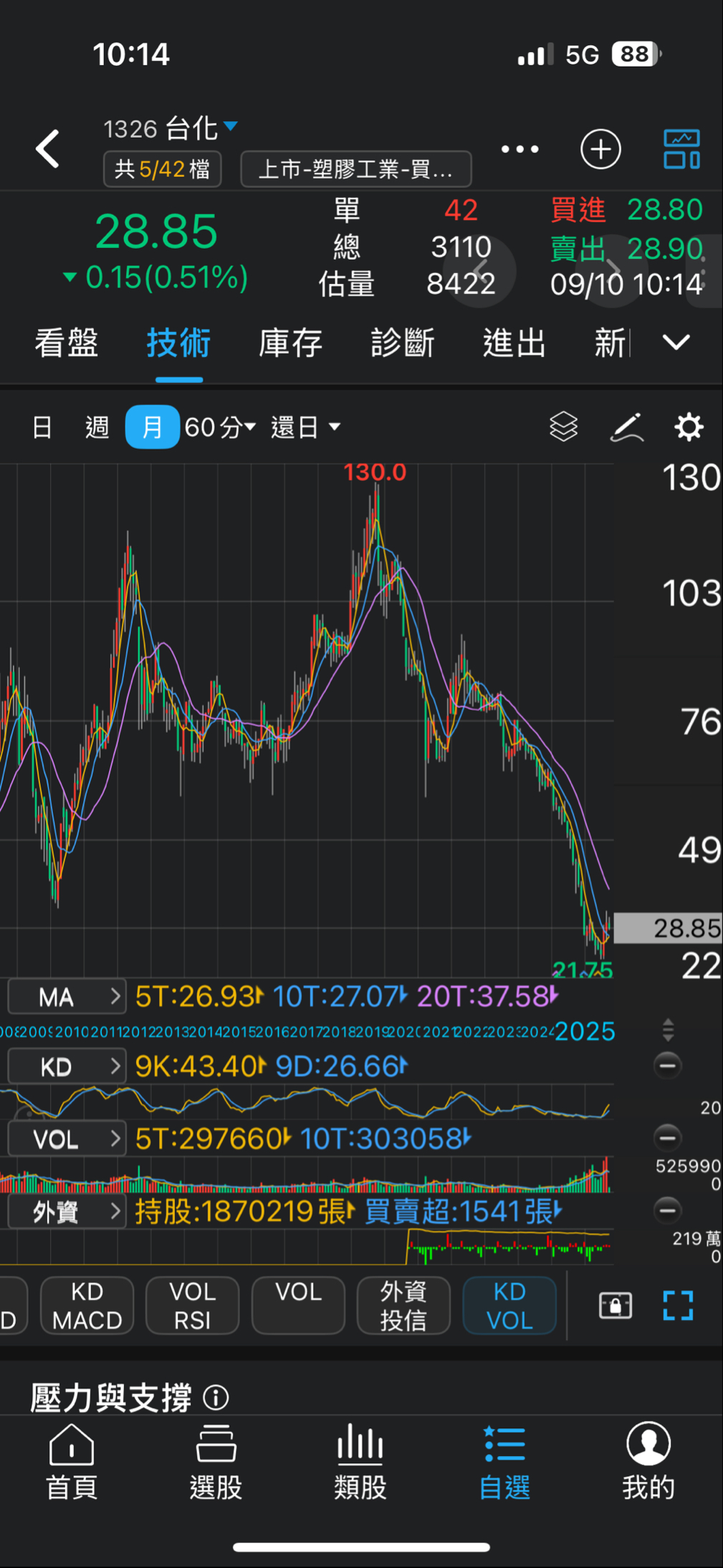This screenshot has height=1568, width=723.
Task: Tap the back arrow icon
Action: [48, 149]
